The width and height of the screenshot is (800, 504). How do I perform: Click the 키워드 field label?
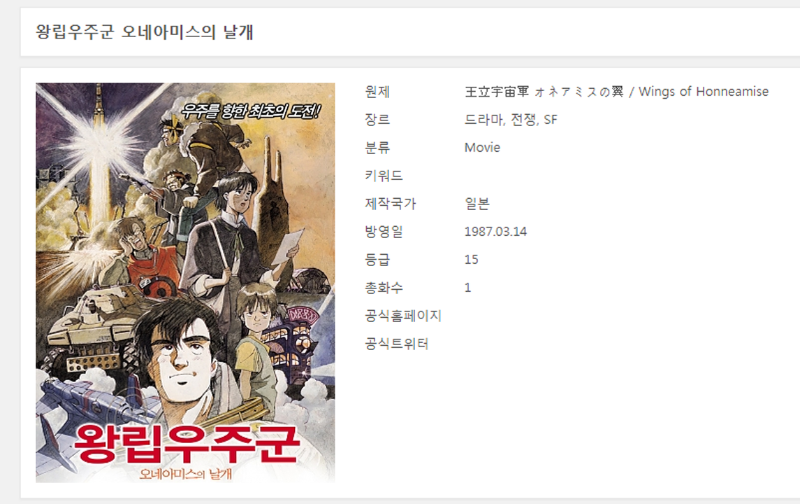384,176
